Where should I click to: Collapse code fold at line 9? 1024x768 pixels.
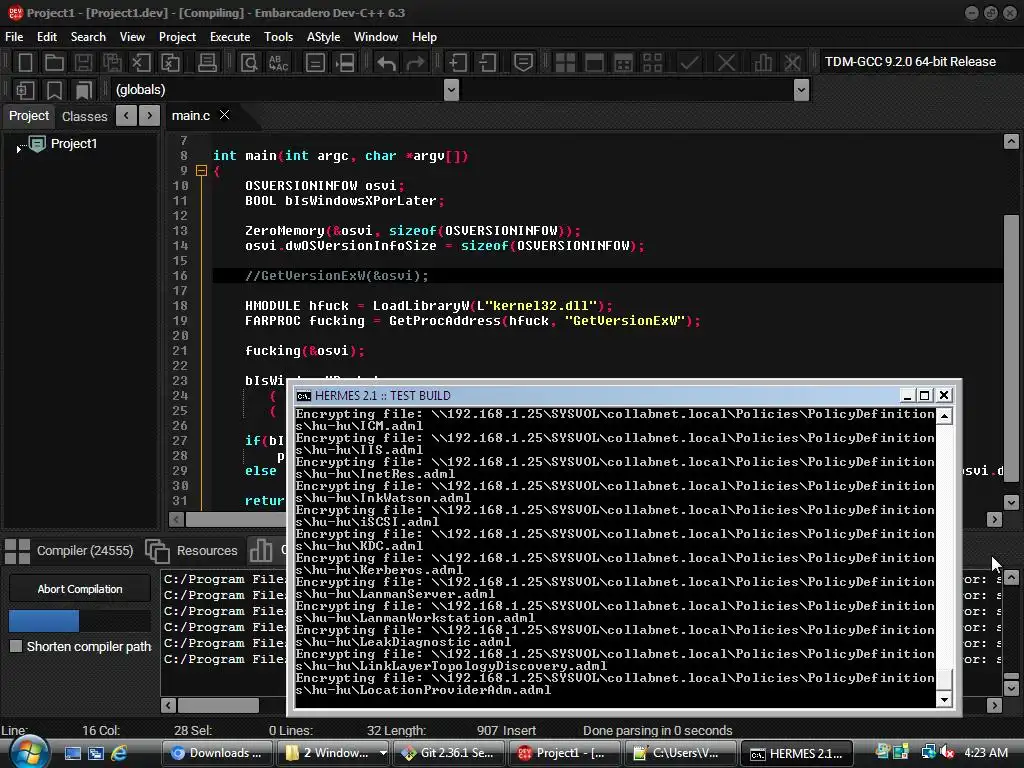[202, 170]
